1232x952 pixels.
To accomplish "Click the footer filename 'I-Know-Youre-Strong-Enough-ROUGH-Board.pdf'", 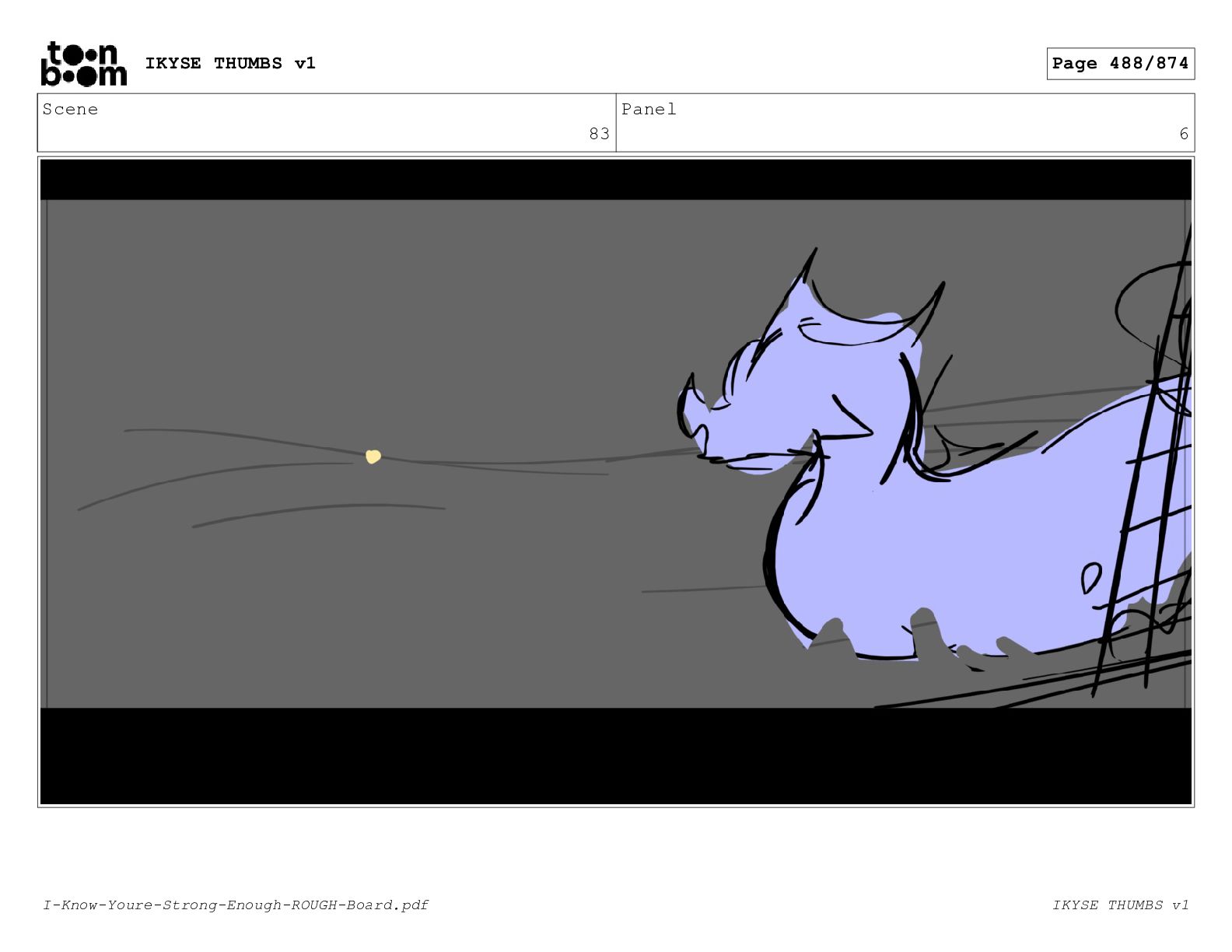I will click(x=236, y=905).
